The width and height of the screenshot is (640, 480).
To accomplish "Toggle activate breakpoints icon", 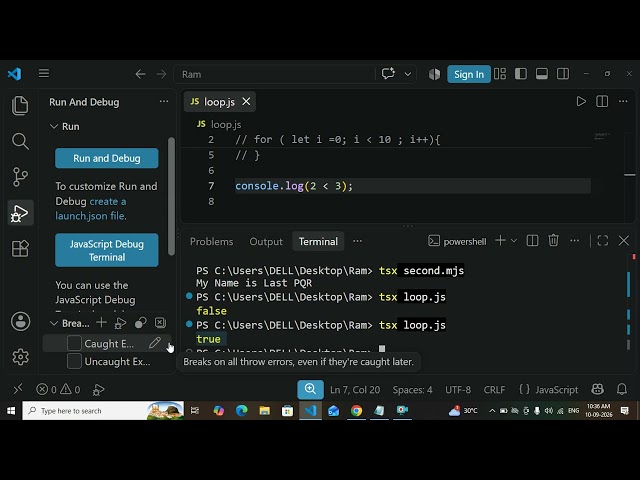I will [140, 323].
